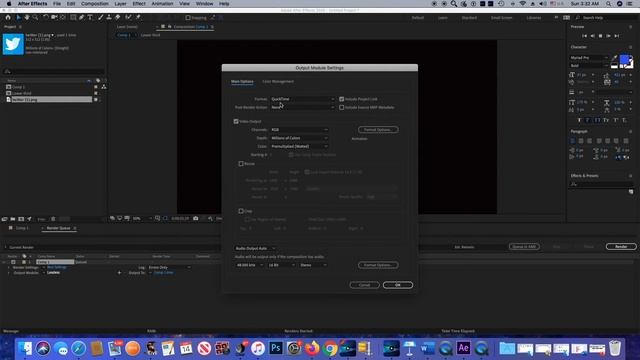
Task: Toggle Include Source XMP Metadata checkbox
Action: point(342,107)
